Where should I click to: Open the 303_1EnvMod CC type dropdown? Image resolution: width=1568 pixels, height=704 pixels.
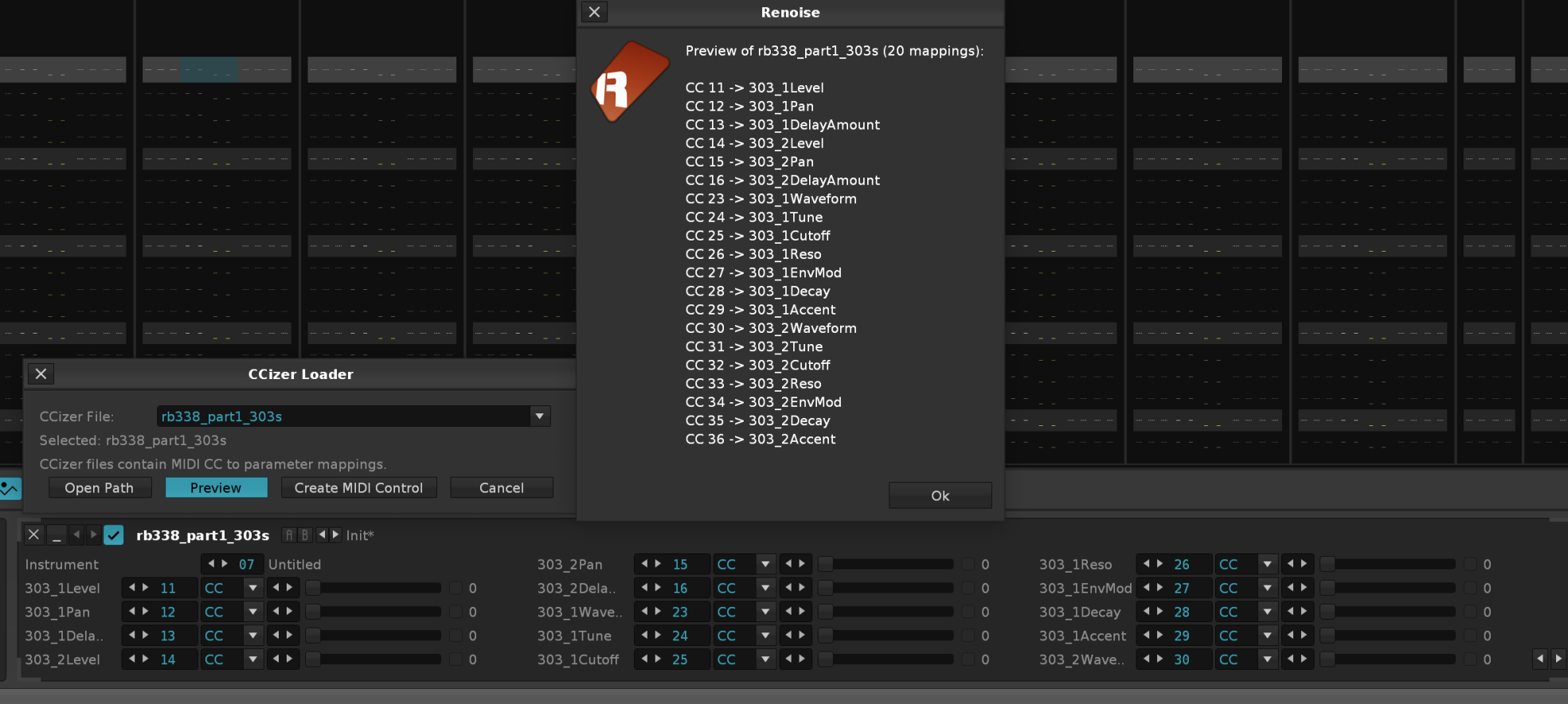pyautogui.click(x=1267, y=588)
